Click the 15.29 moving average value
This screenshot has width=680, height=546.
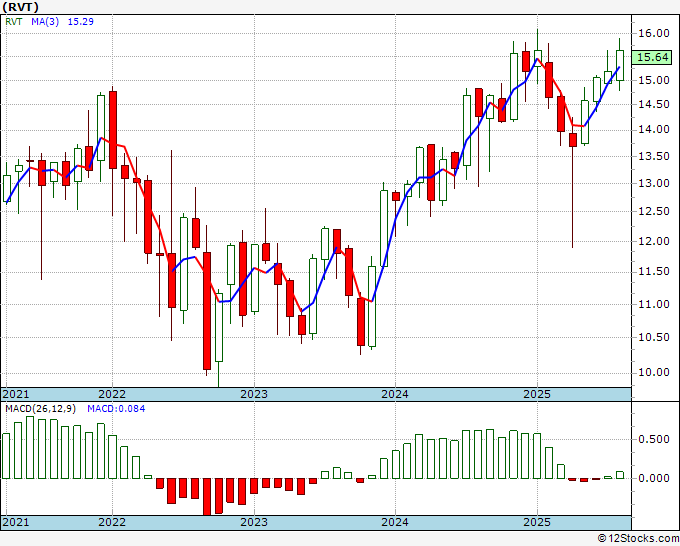(x=81, y=22)
